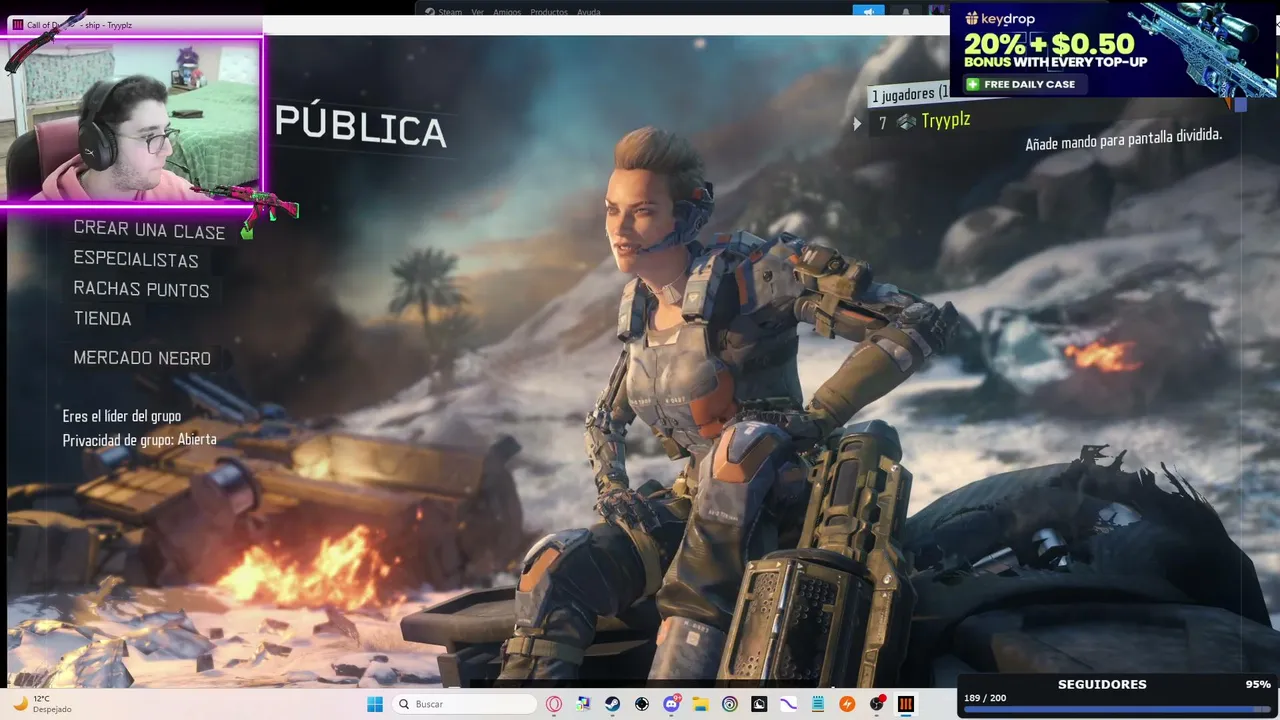Click the rank emblem beside Tryyplz
The width and height of the screenshot is (1280, 720).
click(907, 121)
